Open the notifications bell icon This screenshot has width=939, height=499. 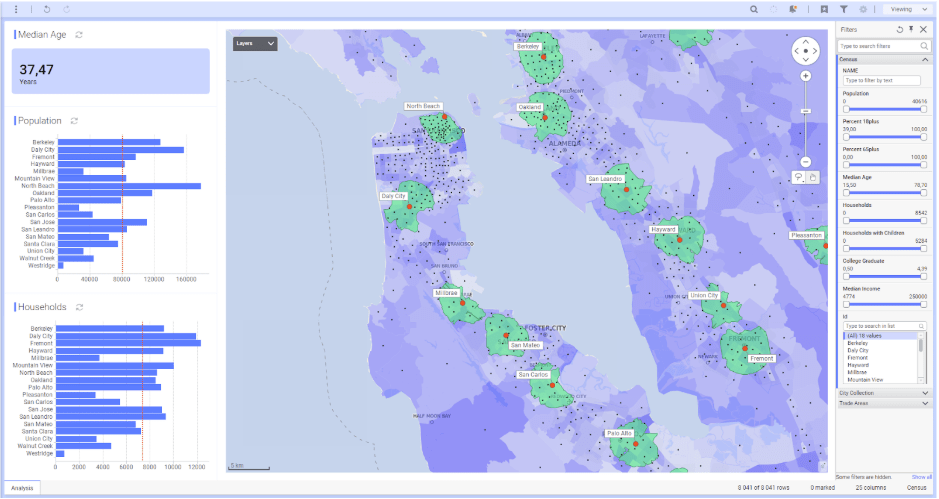click(x=793, y=9)
